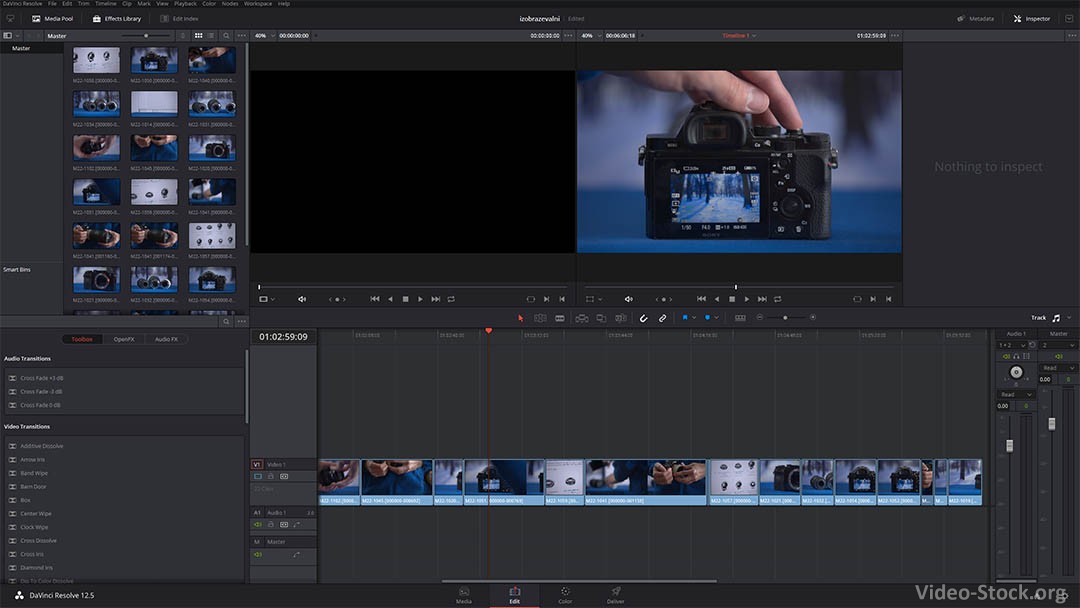
Task: Play reverse in timeline viewer
Action: pos(717,299)
